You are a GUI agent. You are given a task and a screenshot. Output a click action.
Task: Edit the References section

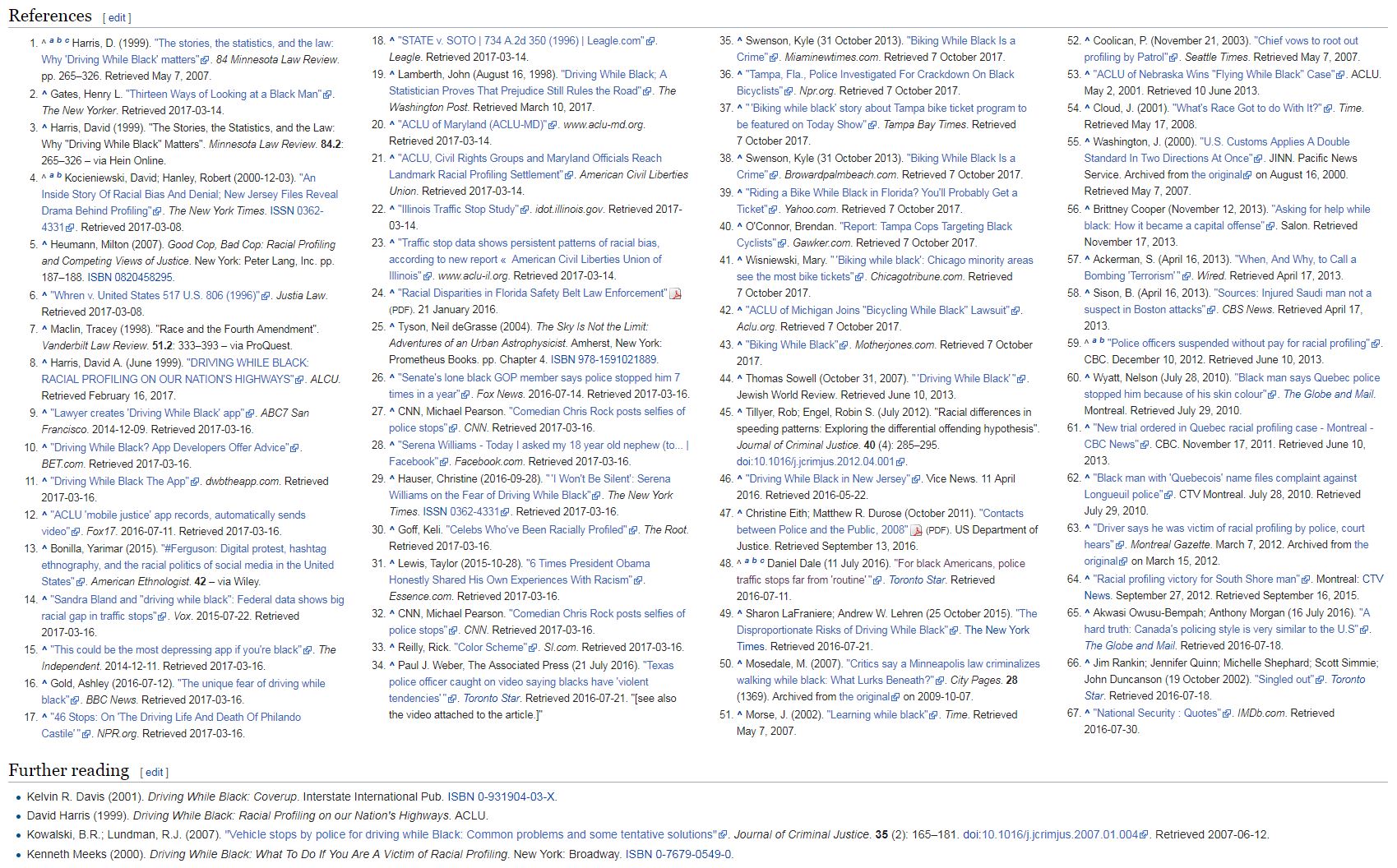[117, 17]
